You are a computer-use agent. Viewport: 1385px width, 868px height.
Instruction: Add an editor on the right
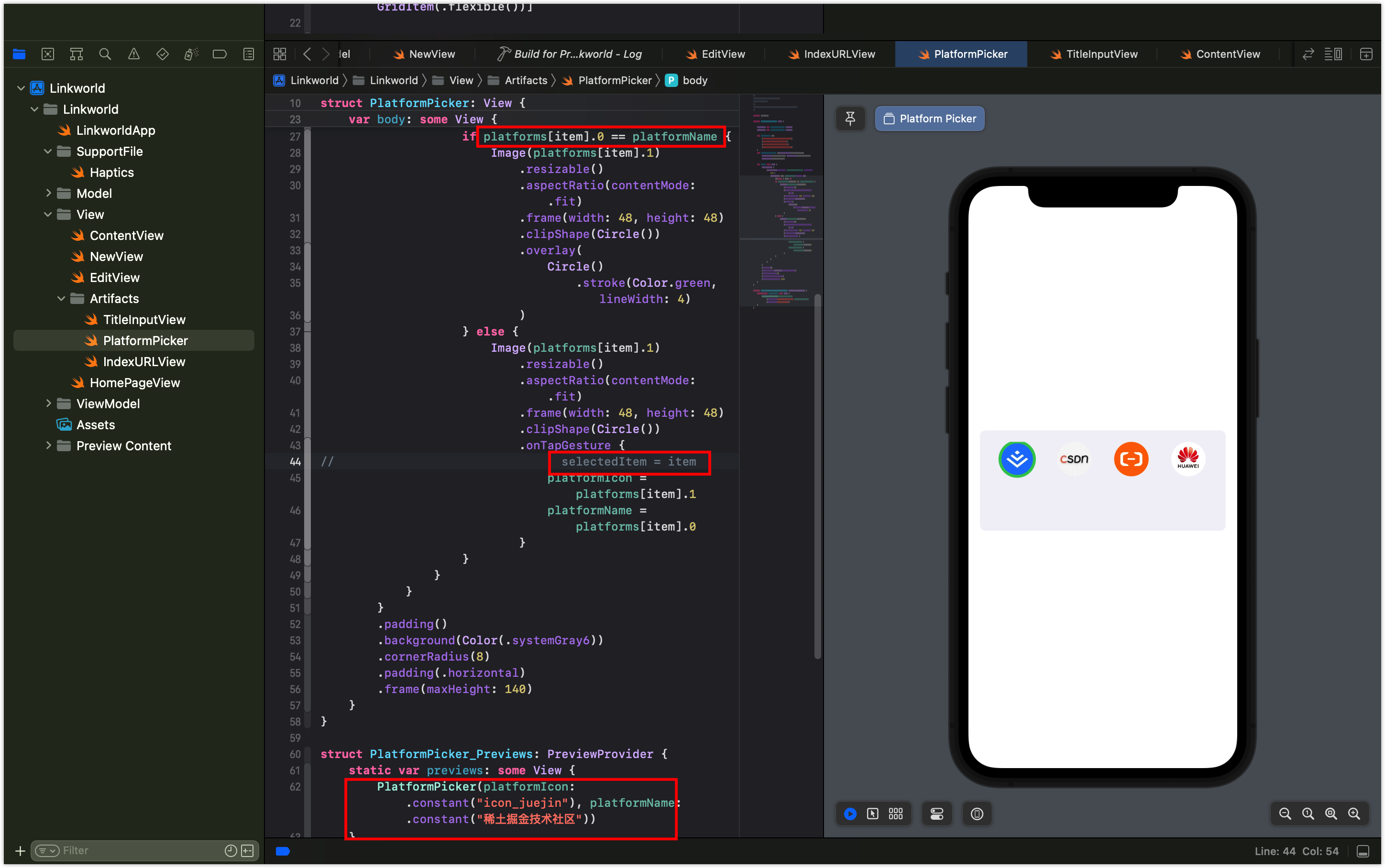click(1367, 54)
